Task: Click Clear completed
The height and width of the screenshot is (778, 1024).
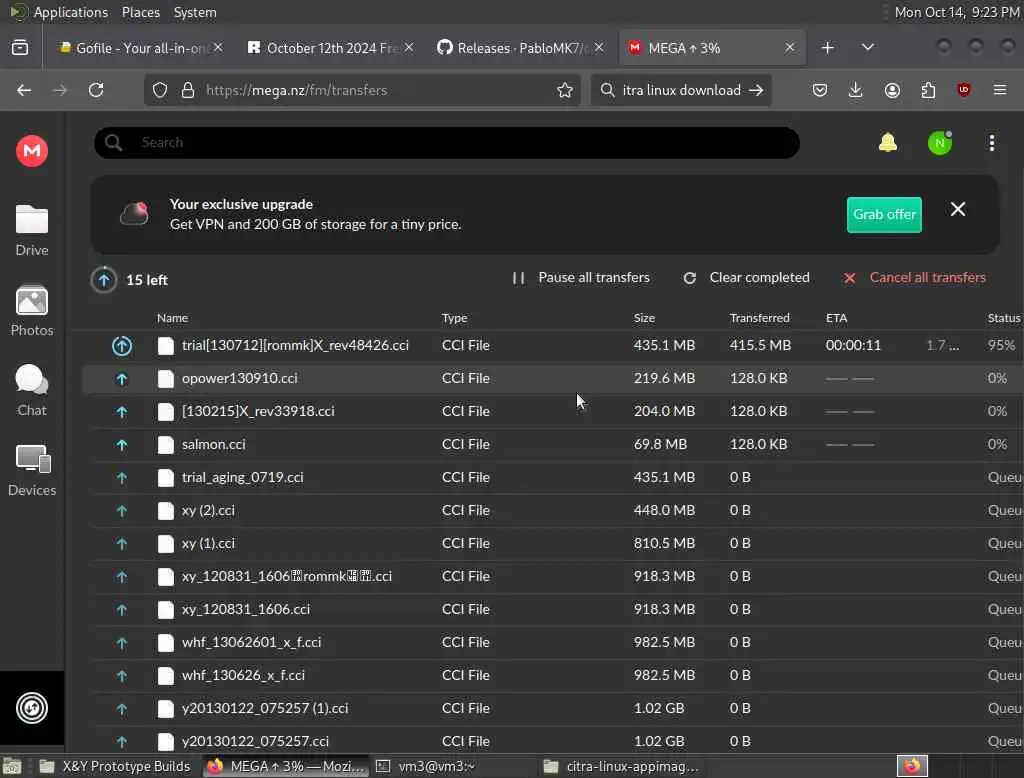Action: (746, 278)
